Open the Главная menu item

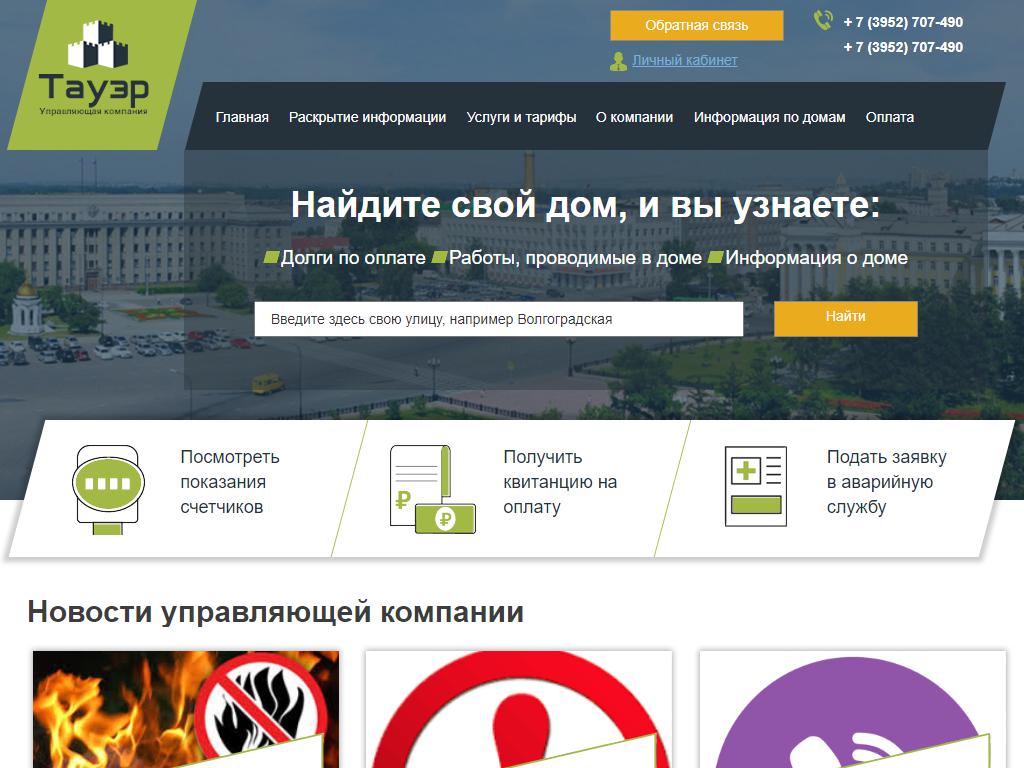click(242, 117)
